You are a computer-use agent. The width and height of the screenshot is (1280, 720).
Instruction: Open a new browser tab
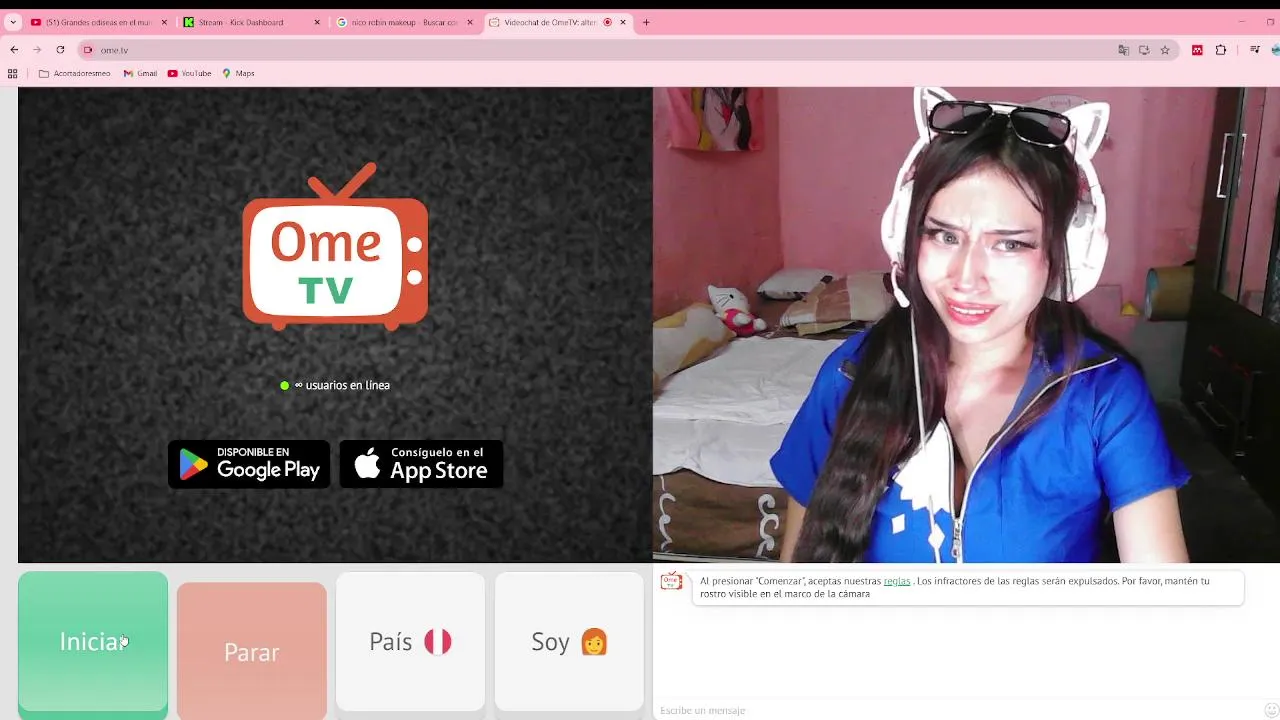[x=646, y=22]
